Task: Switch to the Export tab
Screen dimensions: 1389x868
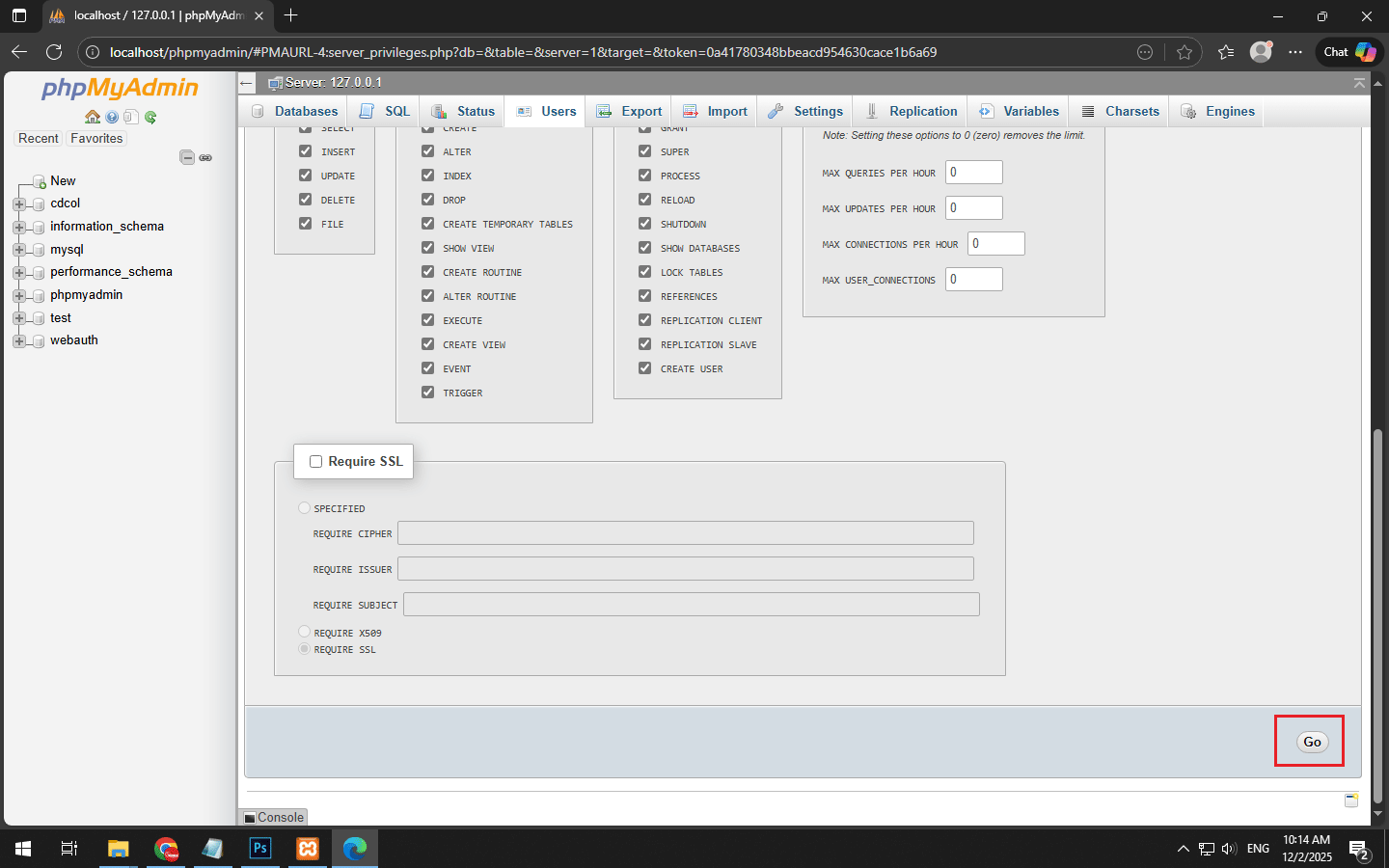Action: [x=629, y=112]
